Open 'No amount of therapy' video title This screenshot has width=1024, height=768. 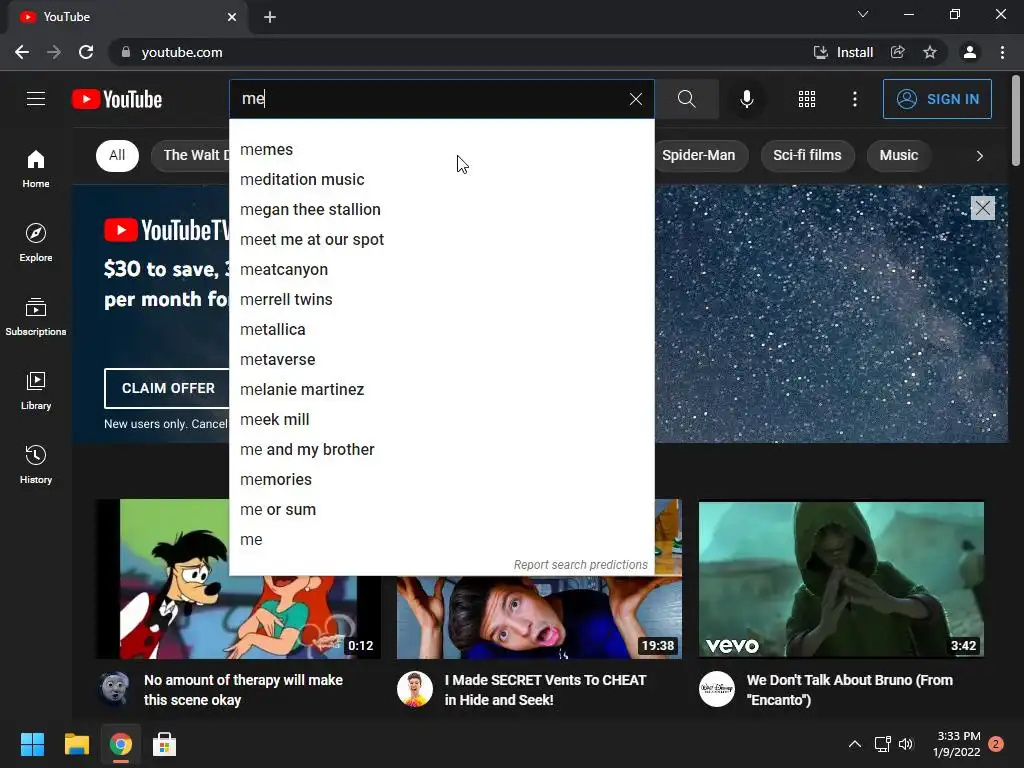243,690
